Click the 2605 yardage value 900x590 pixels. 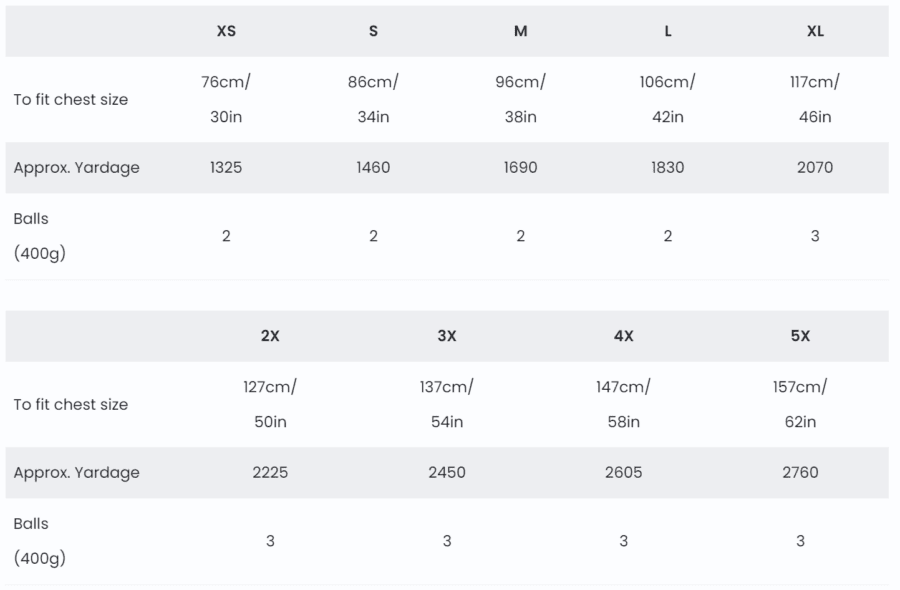(623, 472)
